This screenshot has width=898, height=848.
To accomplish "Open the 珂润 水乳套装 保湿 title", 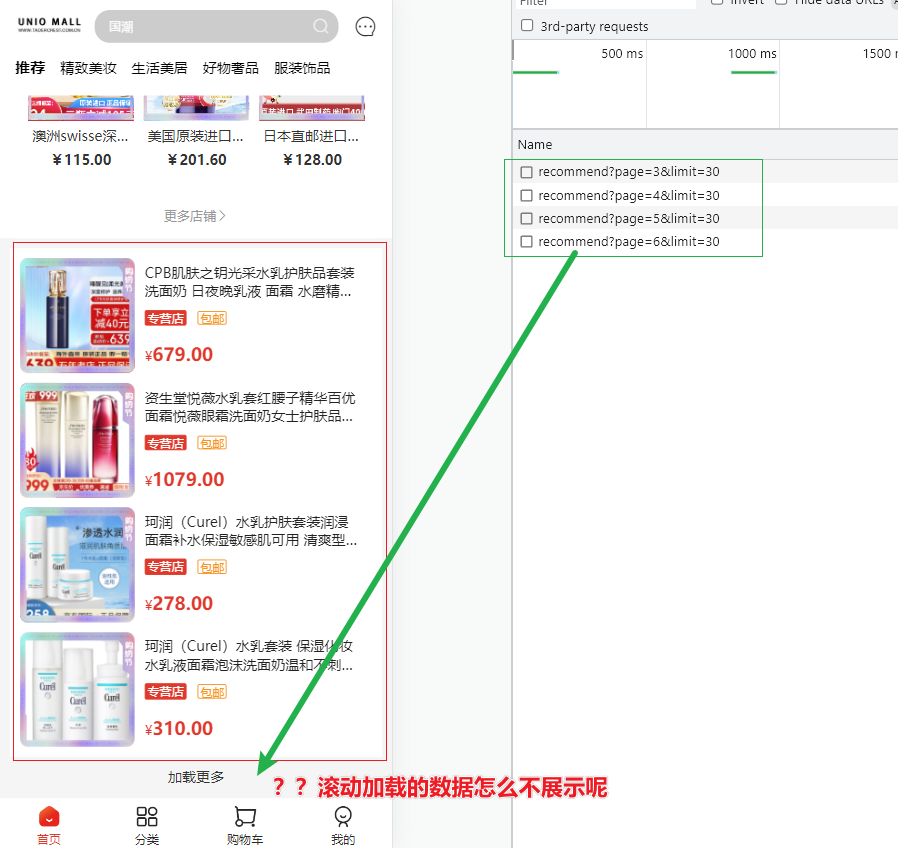I will (x=249, y=656).
